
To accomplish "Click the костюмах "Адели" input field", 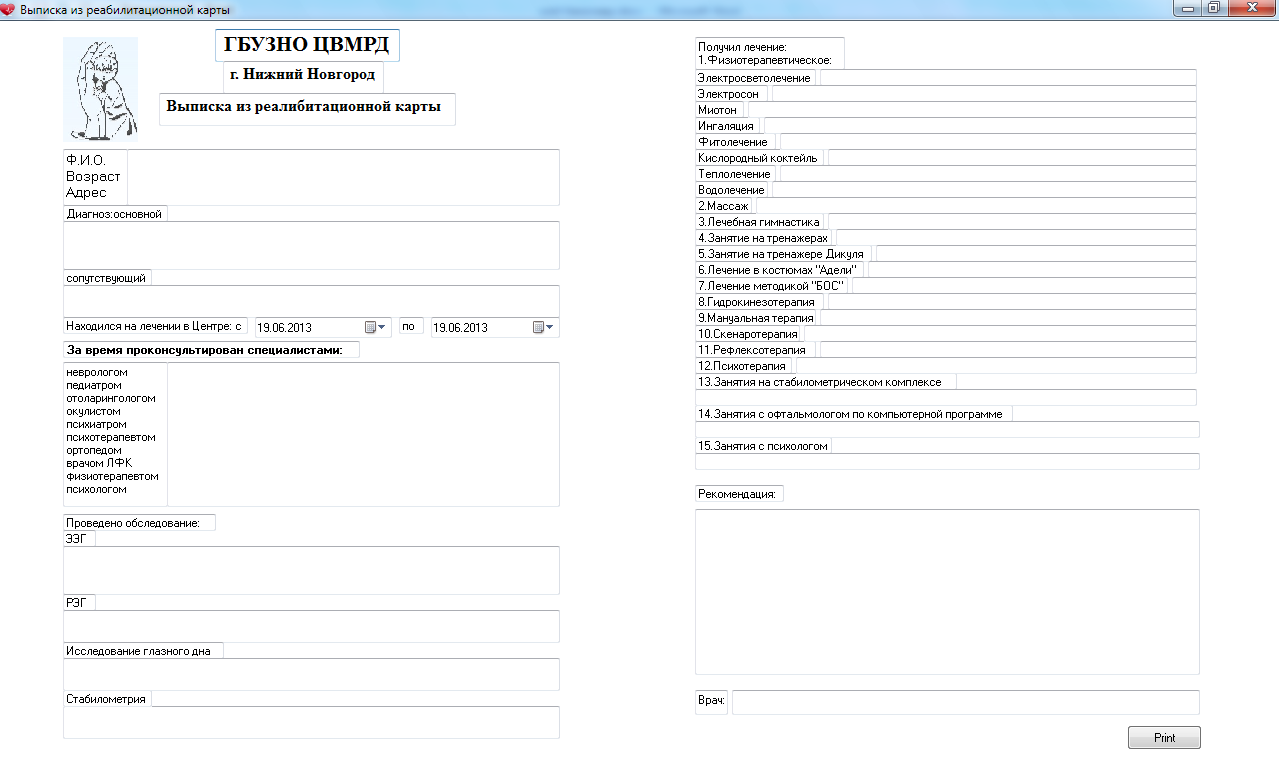I will (x=1032, y=269).
